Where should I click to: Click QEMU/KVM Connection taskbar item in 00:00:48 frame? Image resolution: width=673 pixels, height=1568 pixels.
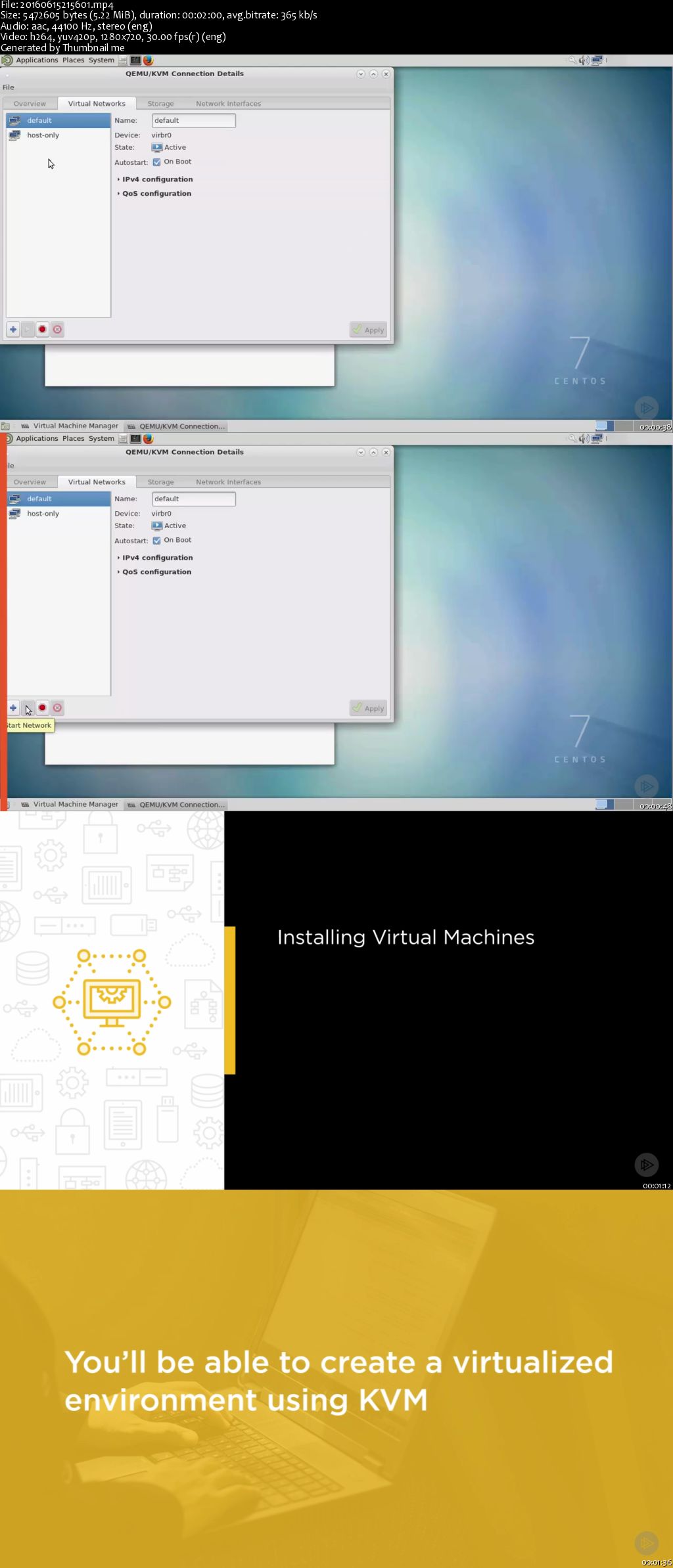[x=176, y=805]
